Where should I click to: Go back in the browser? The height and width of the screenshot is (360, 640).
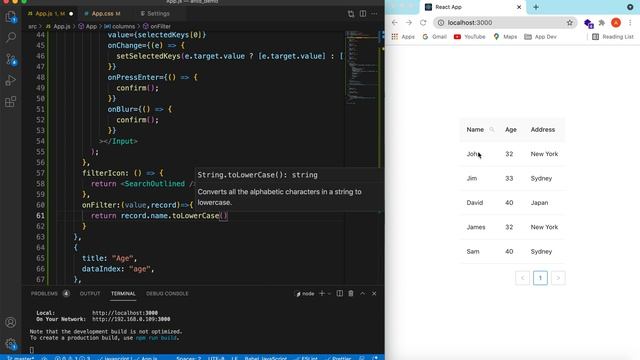[394, 22]
